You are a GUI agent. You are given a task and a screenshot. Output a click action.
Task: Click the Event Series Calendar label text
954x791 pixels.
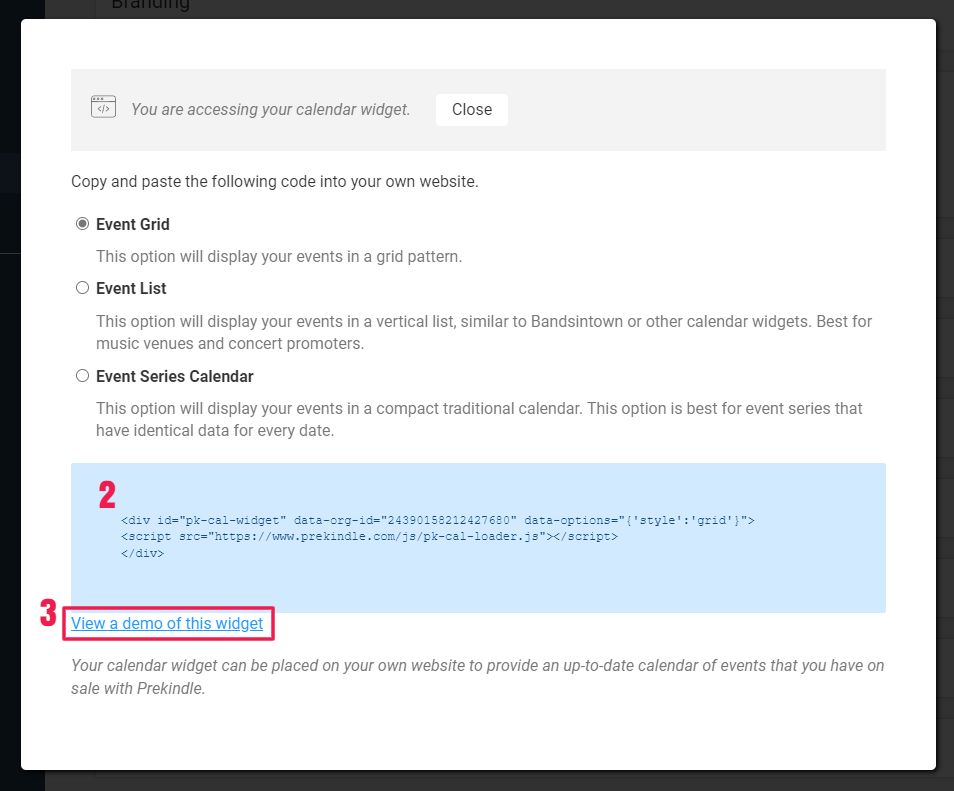pos(175,377)
